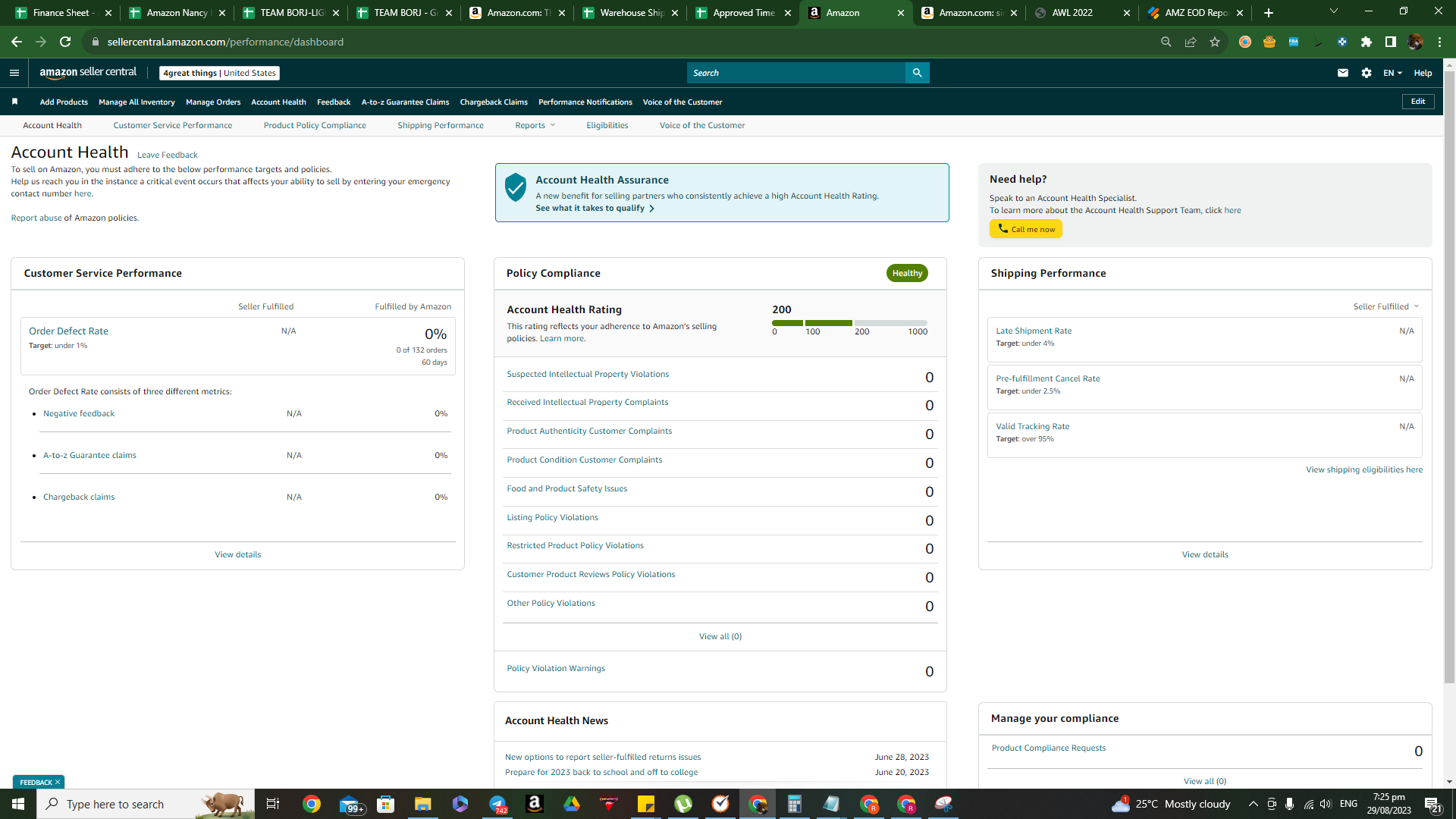Image resolution: width=1456 pixels, height=819 pixels.
Task: Open the Negative feedback metric link
Action: point(79,413)
